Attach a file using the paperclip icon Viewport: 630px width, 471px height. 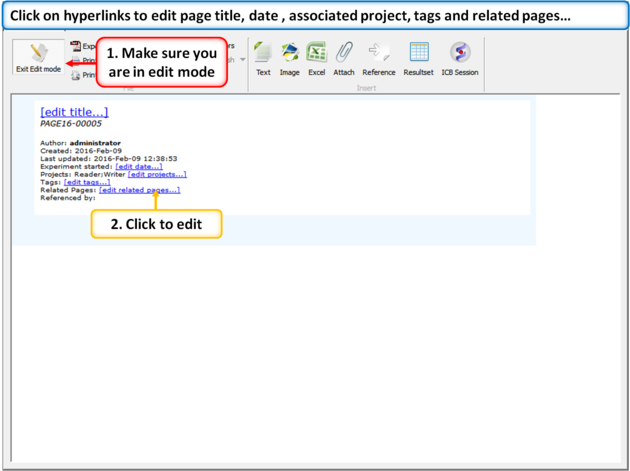point(344,59)
